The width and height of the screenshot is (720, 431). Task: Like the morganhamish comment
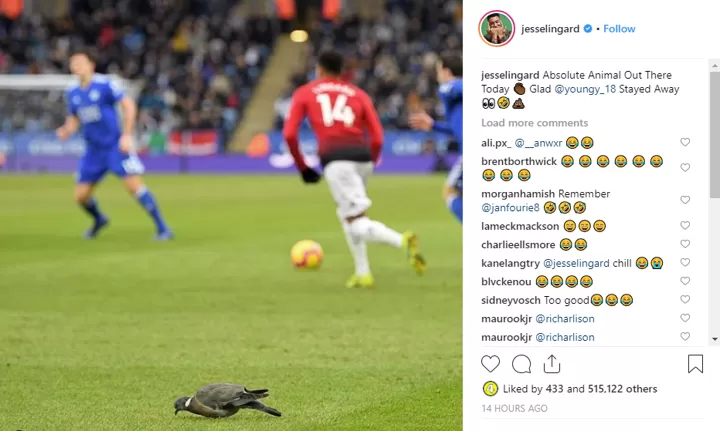[x=685, y=200]
